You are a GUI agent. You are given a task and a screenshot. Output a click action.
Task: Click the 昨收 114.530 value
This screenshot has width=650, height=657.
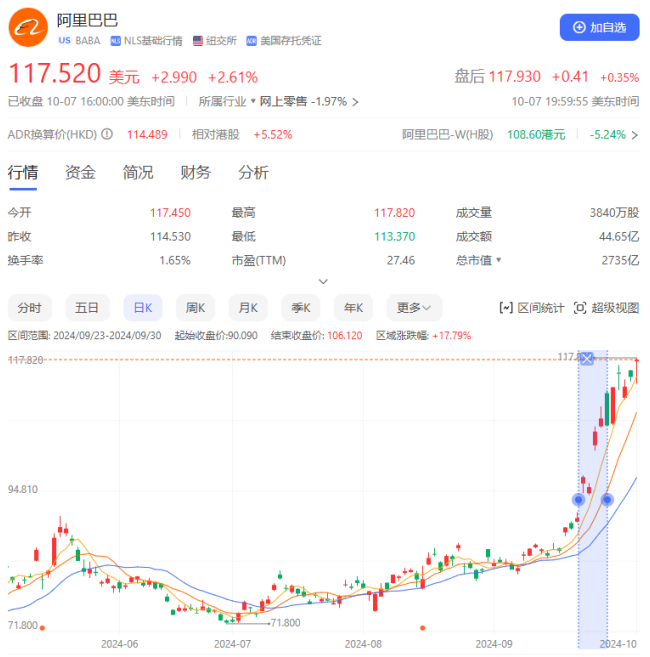[170, 237]
